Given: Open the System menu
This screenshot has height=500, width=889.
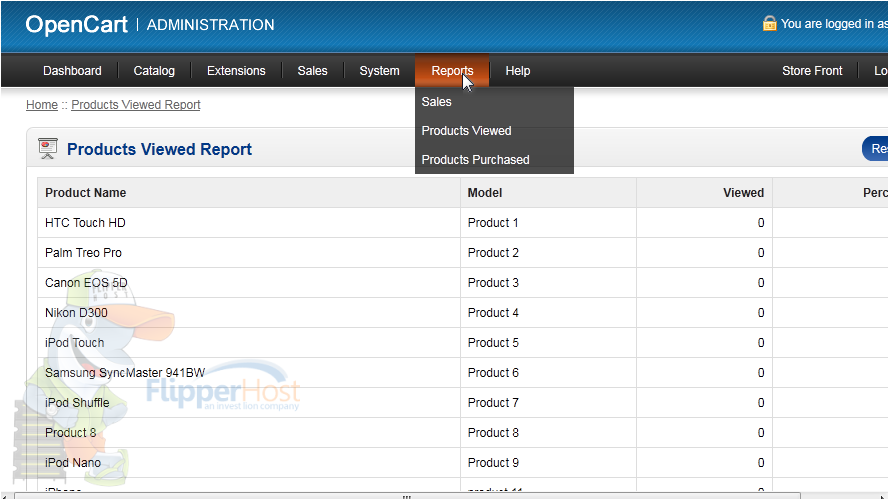Looking at the screenshot, I should click(379, 71).
